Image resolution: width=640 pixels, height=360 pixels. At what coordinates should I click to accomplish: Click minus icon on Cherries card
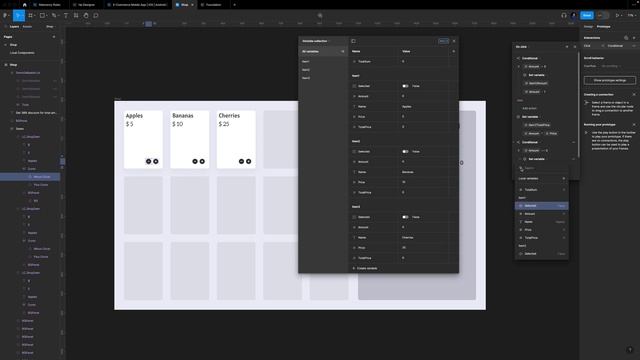point(241,161)
